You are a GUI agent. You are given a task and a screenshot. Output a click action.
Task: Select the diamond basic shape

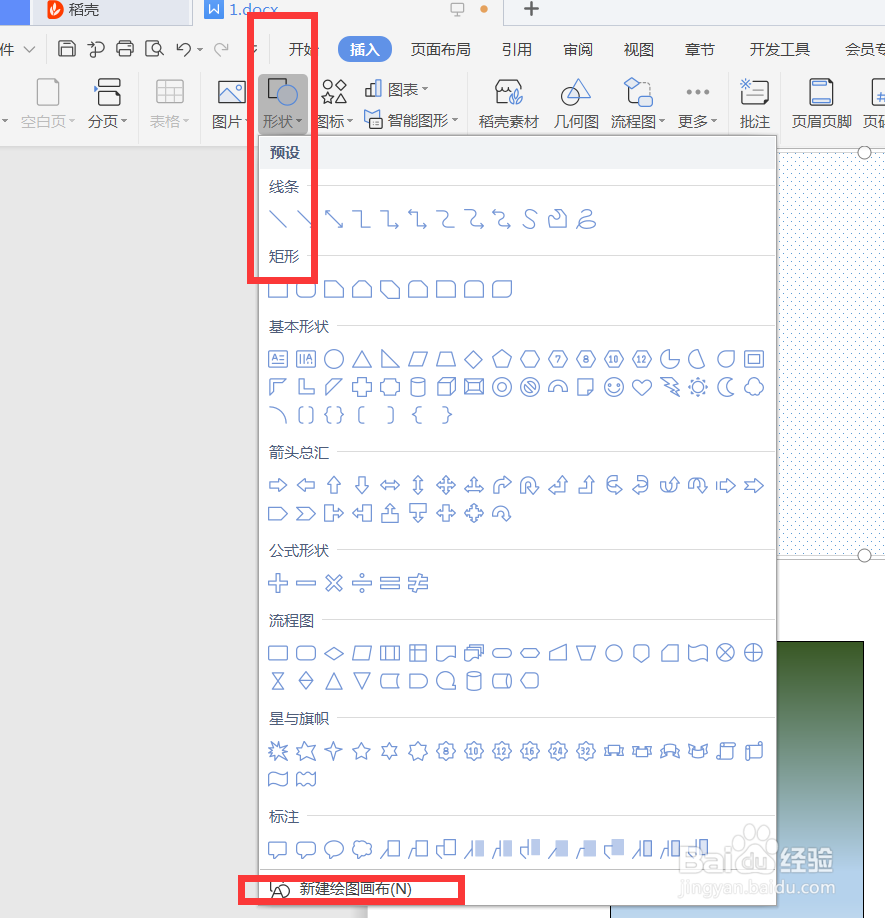[474, 359]
